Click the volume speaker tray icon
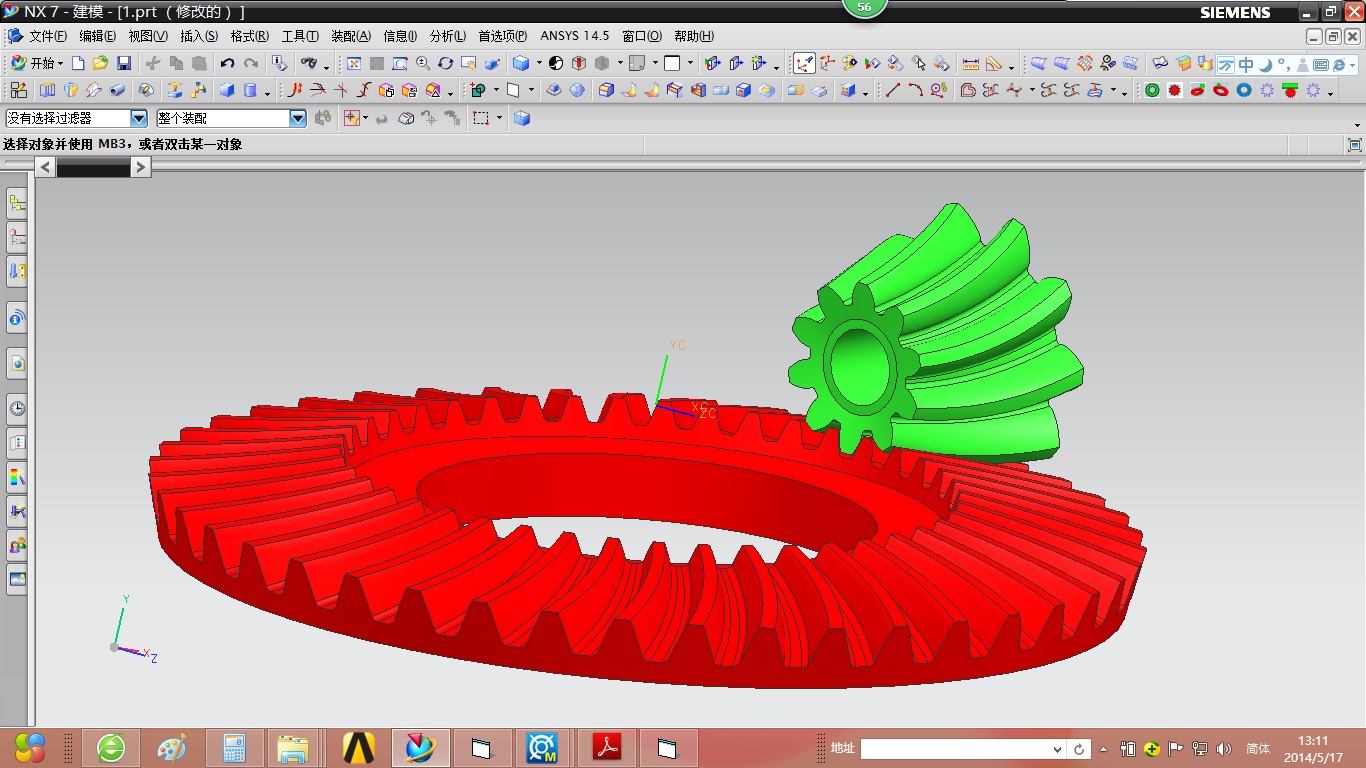1366x768 pixels. [1224, 749]
